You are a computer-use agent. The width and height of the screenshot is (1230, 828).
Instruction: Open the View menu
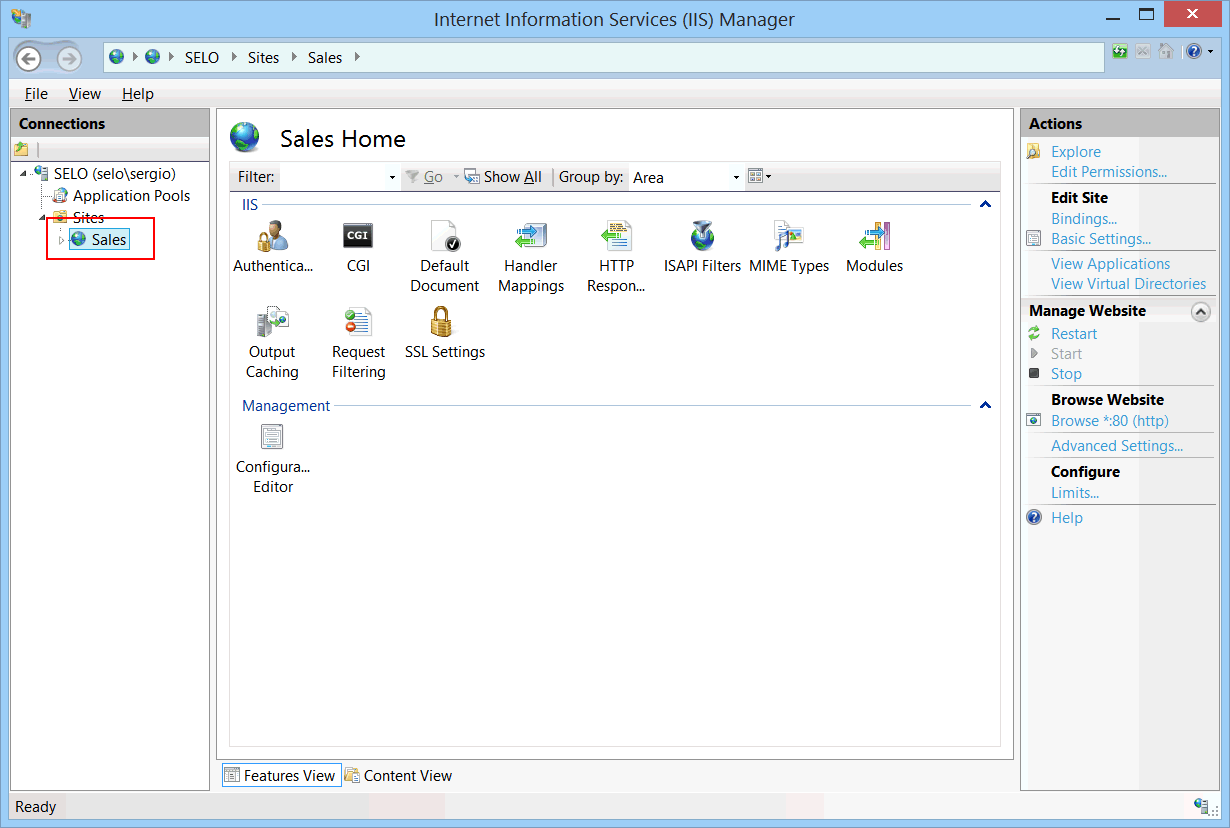coord(85,94)
